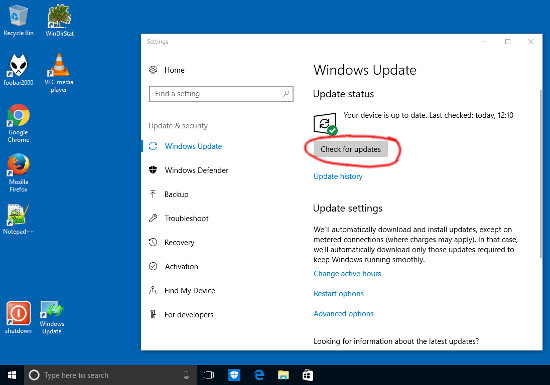This screenshot has height=385, width=550.
Task: Open Restart options link
Action: pos(338,293)
